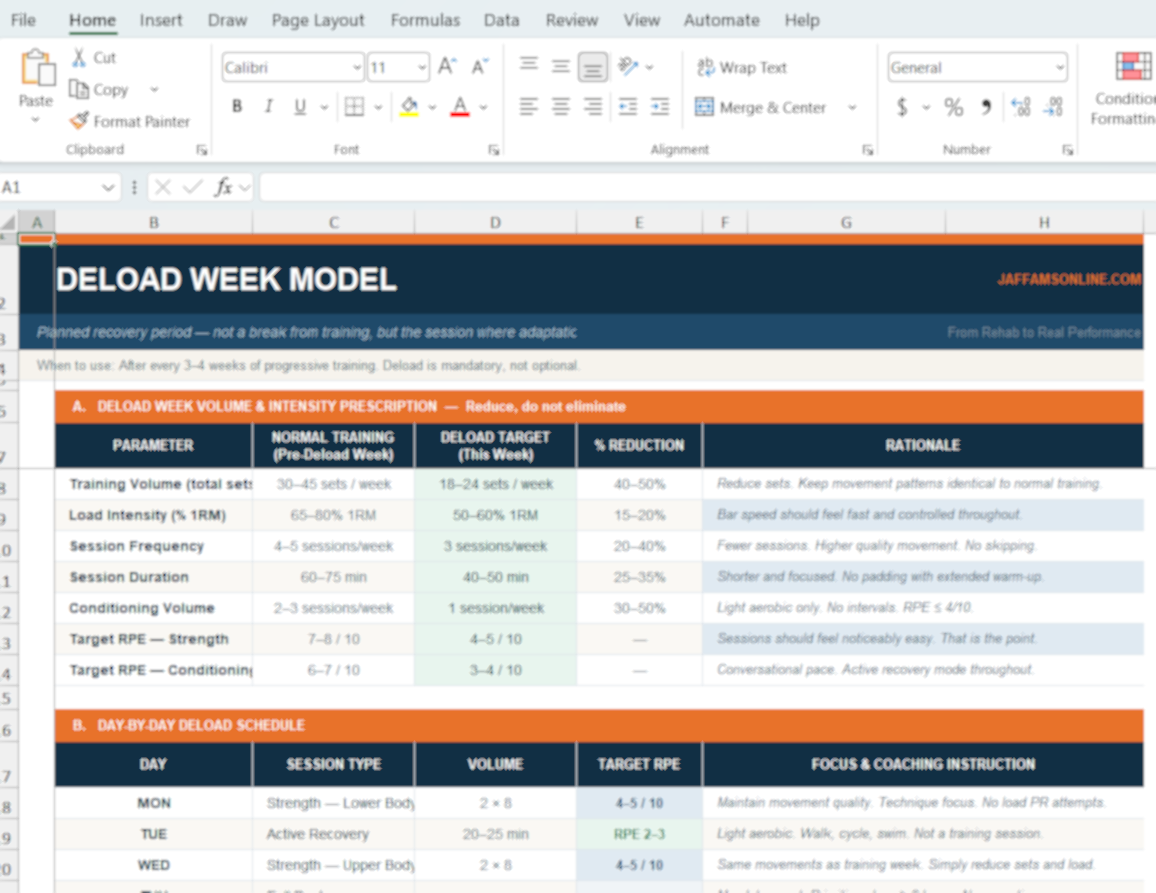The image size is (1156, 893).
Task: Click the Insert Function fx icon
Action: click(224, 187)
